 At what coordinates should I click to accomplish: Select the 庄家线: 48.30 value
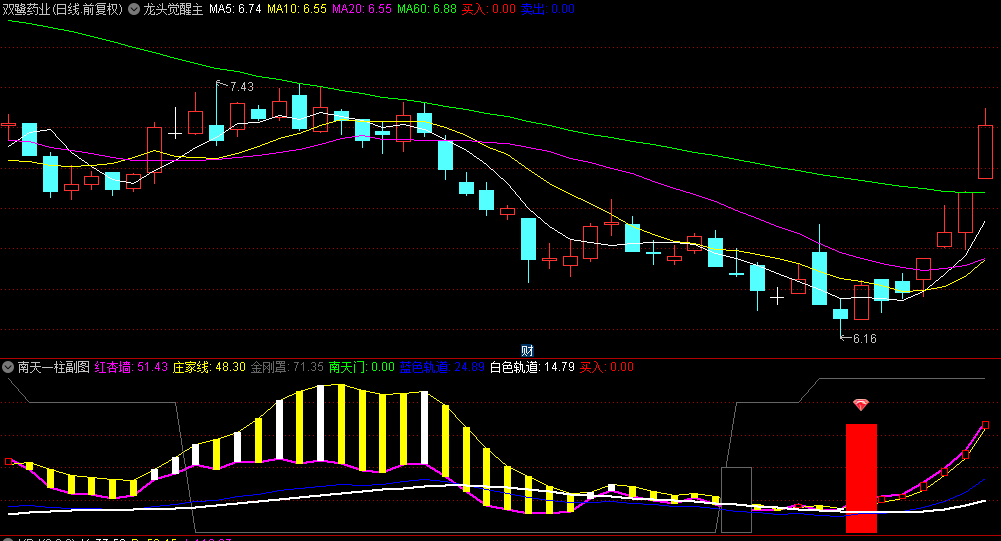point(209,367)
